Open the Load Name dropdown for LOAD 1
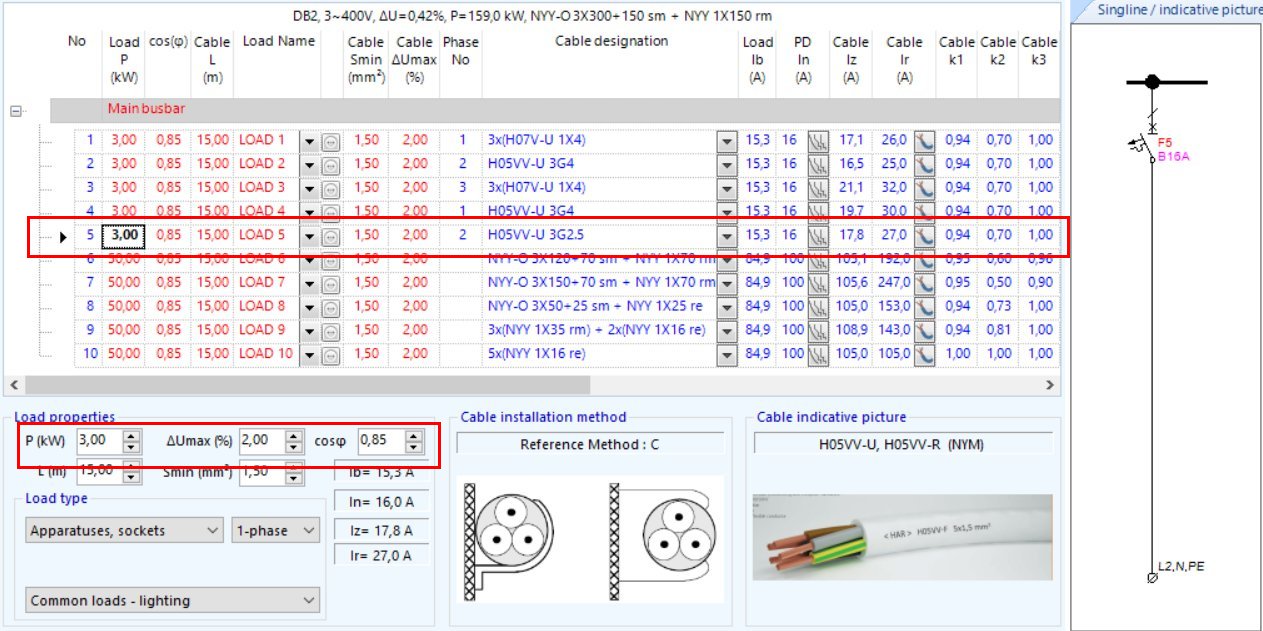The height and width of the screenshot is (631, 1263). click(x=310, y=139)
